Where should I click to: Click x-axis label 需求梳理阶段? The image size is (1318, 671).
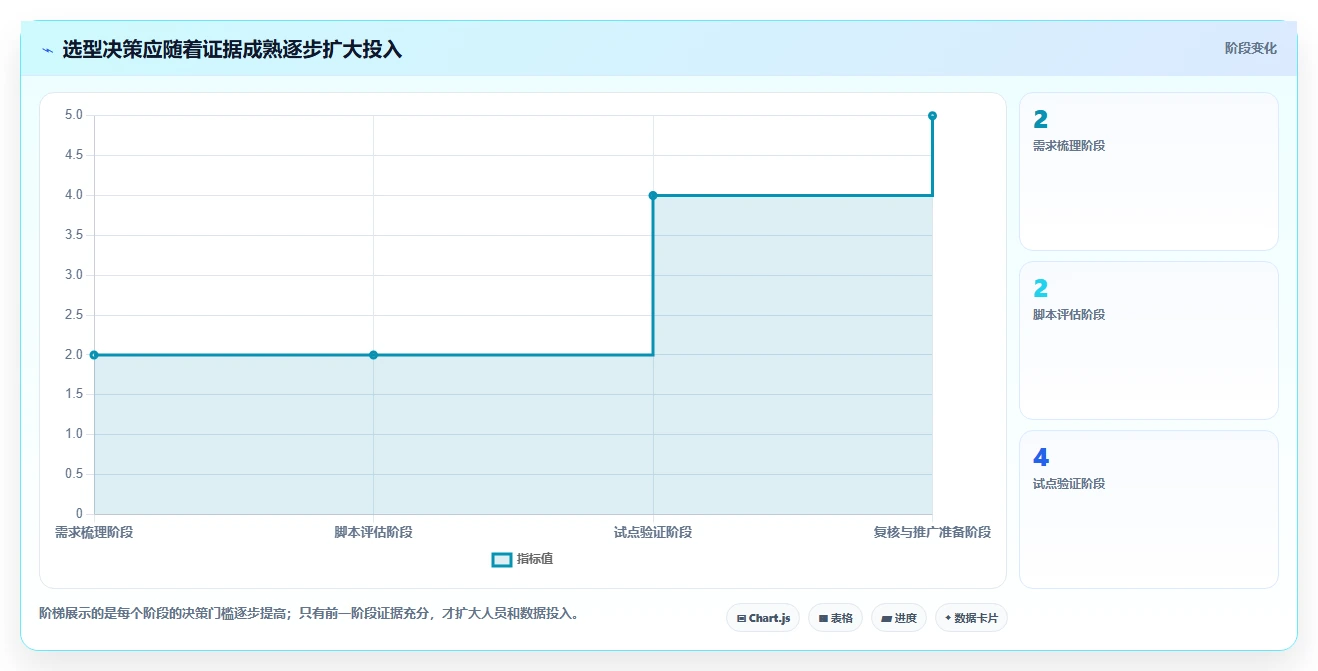point(94,532)
